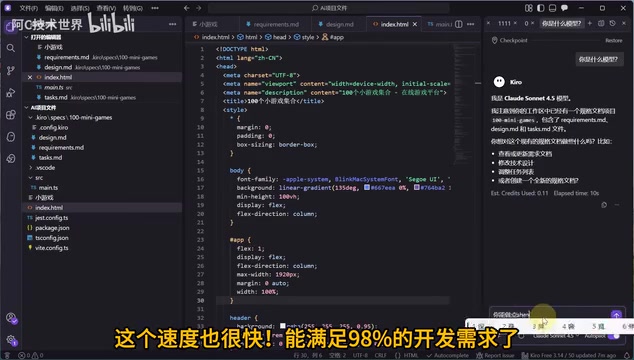Open editor tab bar more actions
This screenshot has height=360, width=634.
coord(471,24)
